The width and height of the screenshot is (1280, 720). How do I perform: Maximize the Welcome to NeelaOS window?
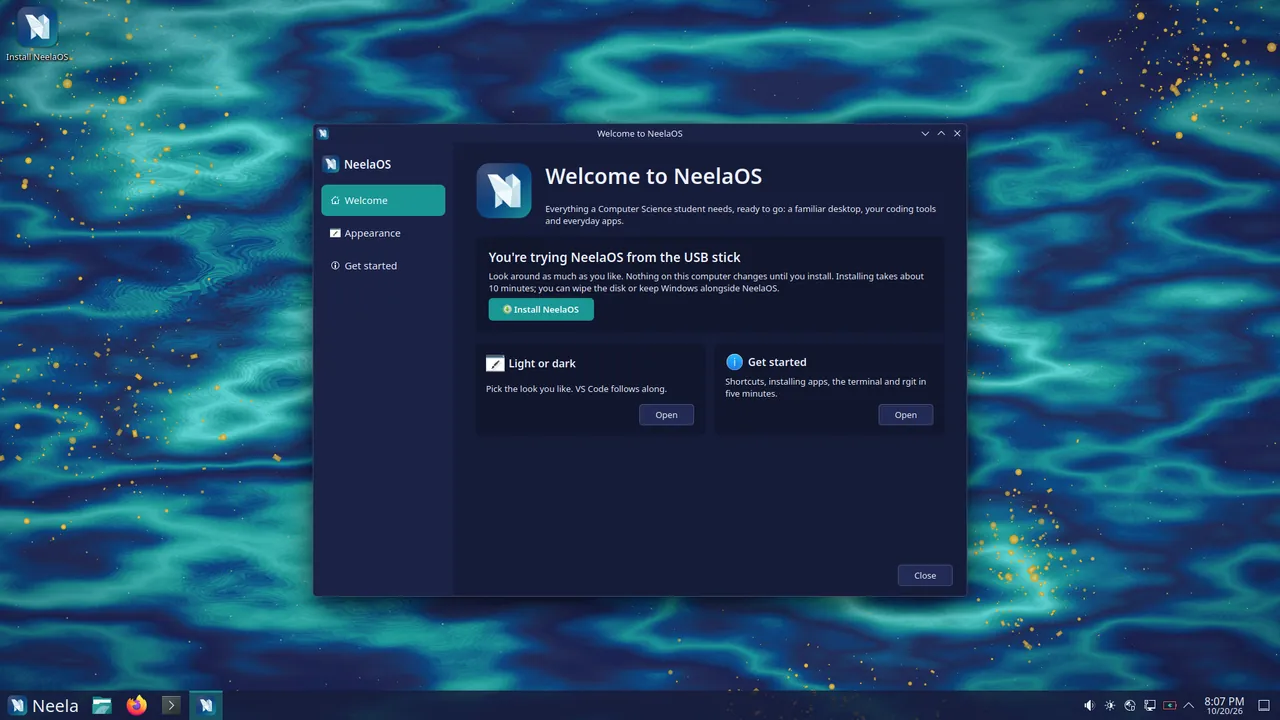coord(941,133)
